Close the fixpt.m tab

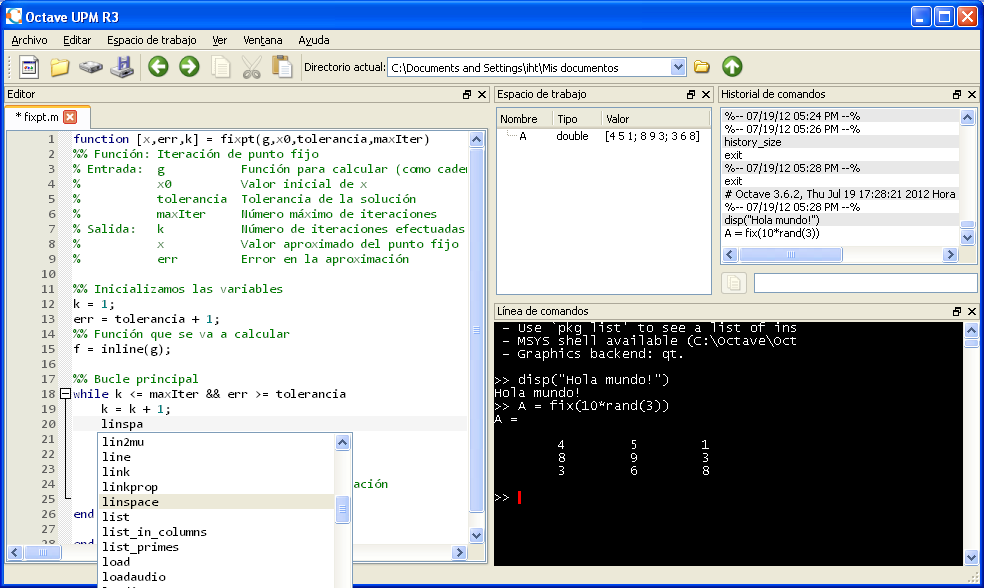[x=70, y=117]
